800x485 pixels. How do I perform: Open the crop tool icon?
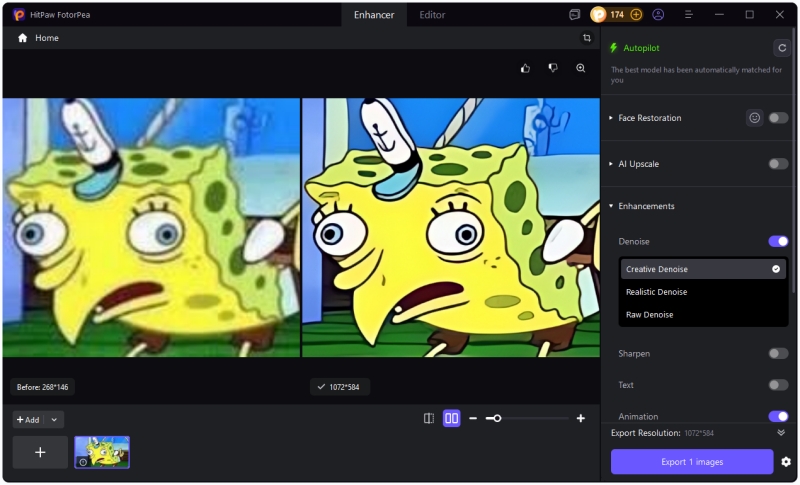click(x=587, y=38)
